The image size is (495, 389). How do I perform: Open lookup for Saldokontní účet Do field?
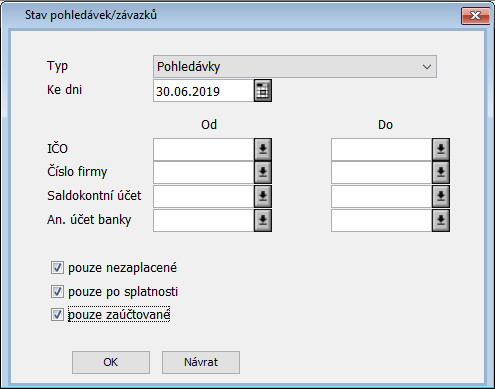pos(441,196)
